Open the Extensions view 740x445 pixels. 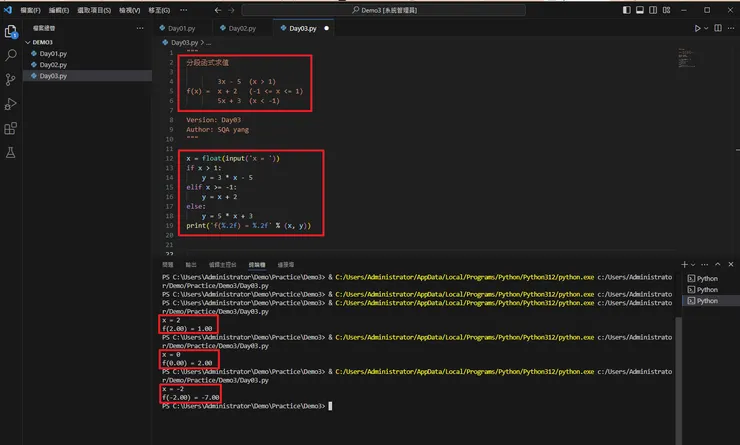point(11,128)
